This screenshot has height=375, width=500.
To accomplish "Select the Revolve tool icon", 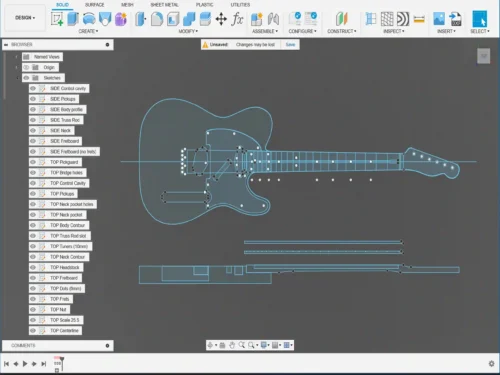I will click(89, 19).
